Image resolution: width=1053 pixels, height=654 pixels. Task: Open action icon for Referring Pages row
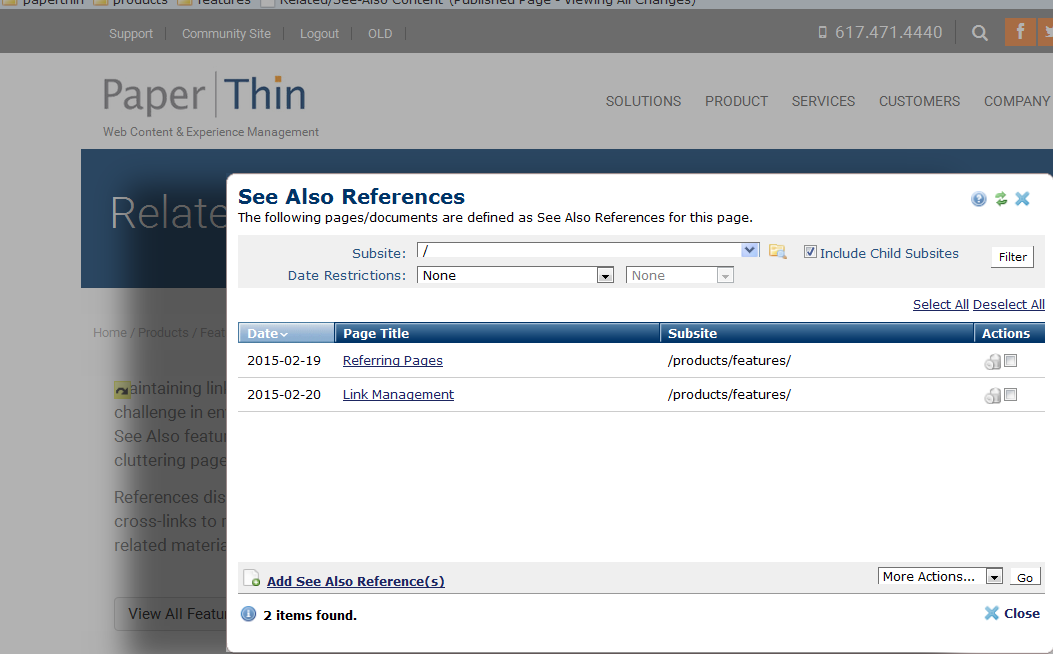(x=993, y=362)
